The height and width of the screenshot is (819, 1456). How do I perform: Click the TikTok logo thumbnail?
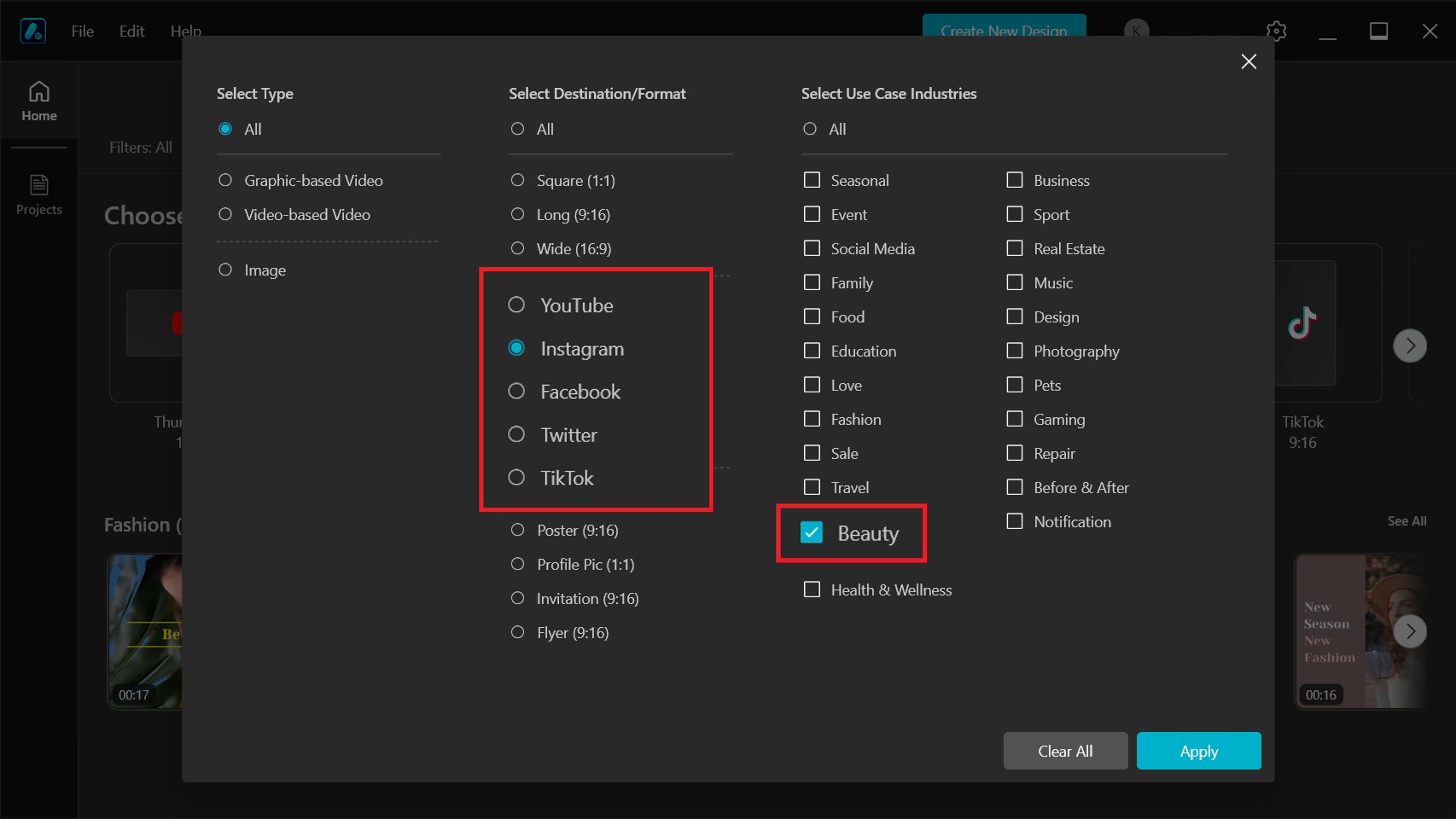click(1302, 323)
